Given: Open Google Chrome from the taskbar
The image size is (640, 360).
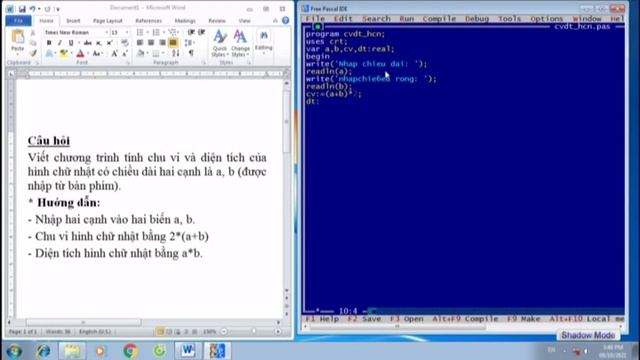Looking at the screenshot, I should [x=130, y=351].
